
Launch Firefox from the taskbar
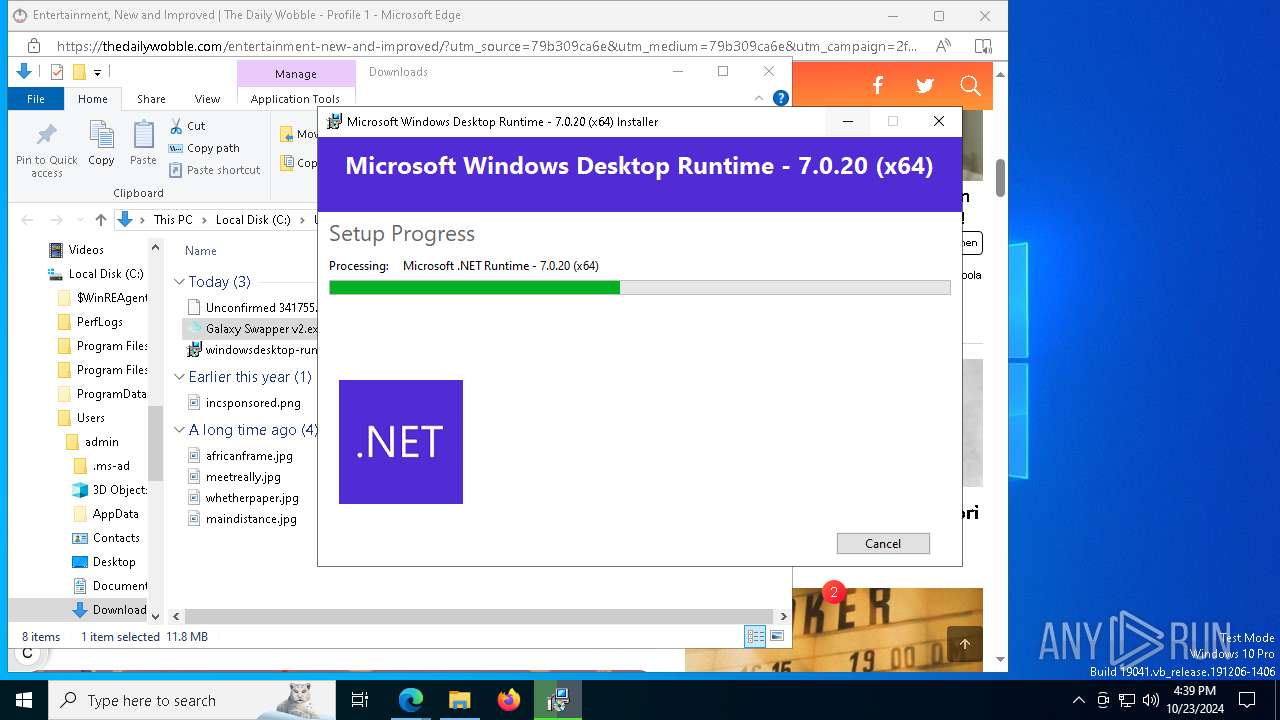[x=509, y=700]
